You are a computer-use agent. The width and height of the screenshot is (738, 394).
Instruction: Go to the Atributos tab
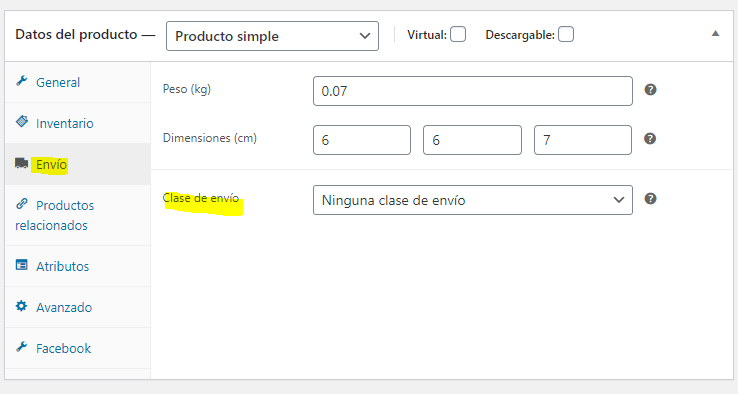click(x=78, y=266)
